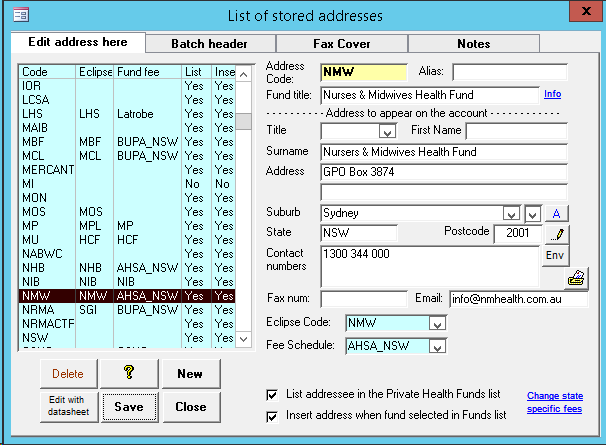This screenshot has width=606, height=445.
Task: Click the Fund fee column header
Action: tap(147, 72)
